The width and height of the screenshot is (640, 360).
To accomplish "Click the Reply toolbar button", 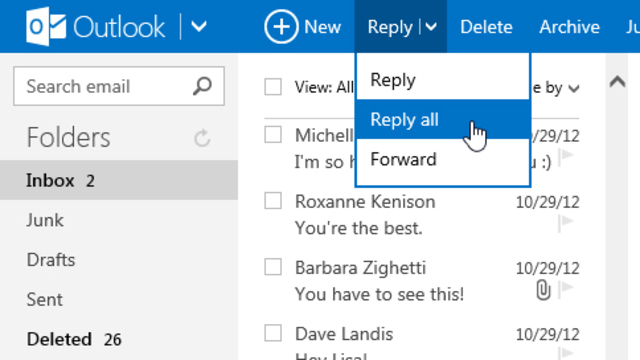I will (390, 27).
